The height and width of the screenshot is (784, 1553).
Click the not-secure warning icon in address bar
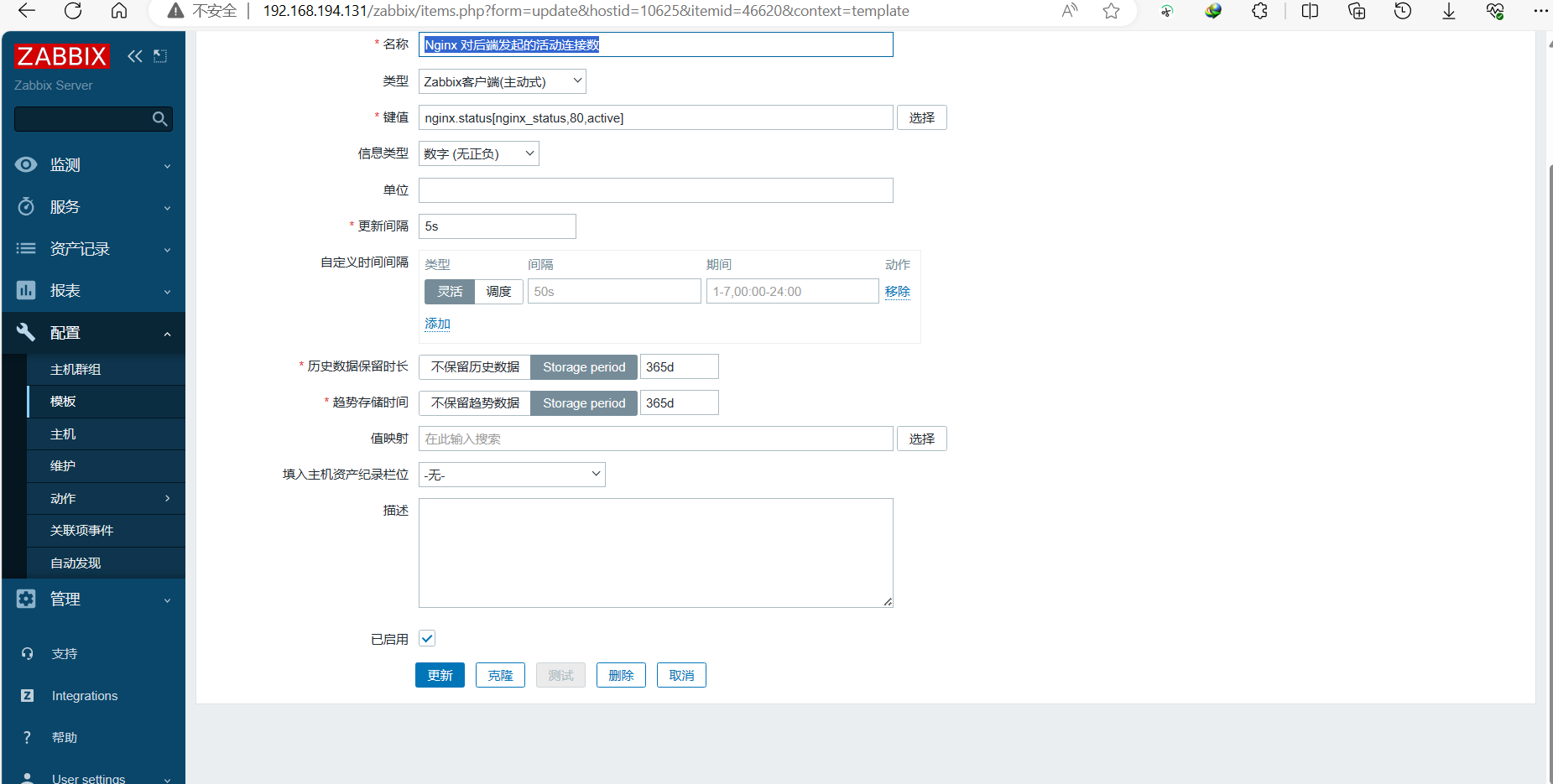click(175, 11)
